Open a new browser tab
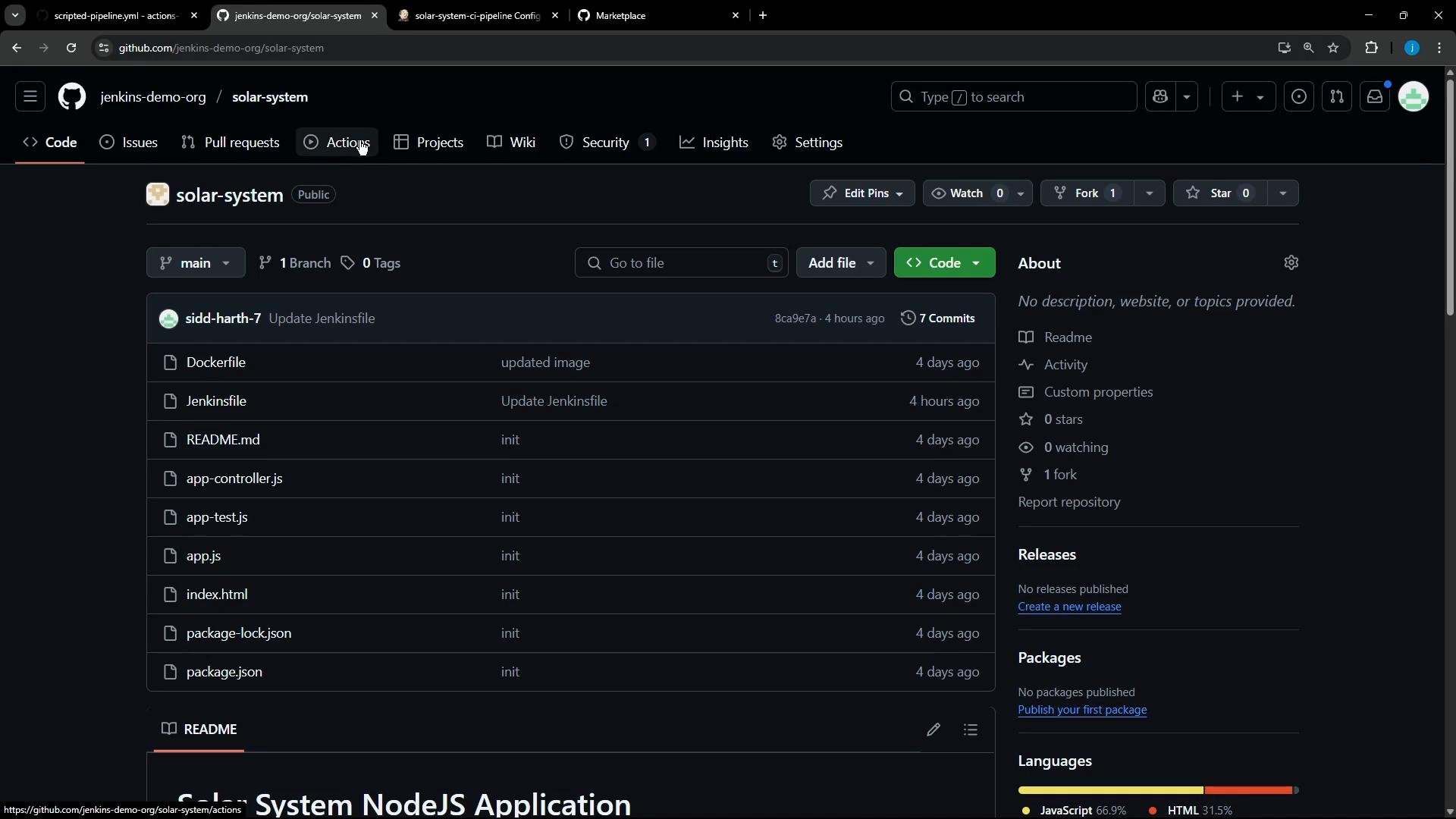The width and height of the screenshot is (1456, 819). point(763,15)
